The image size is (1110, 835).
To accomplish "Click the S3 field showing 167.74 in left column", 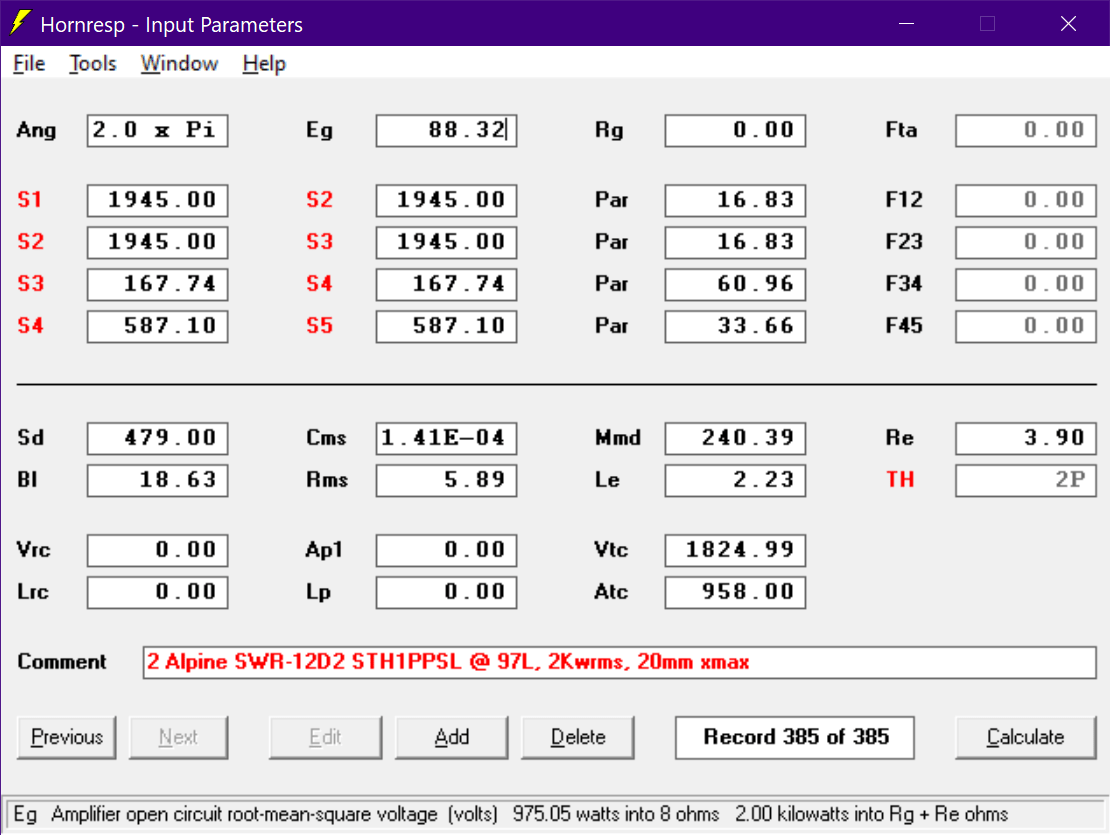I will point(157,284).
